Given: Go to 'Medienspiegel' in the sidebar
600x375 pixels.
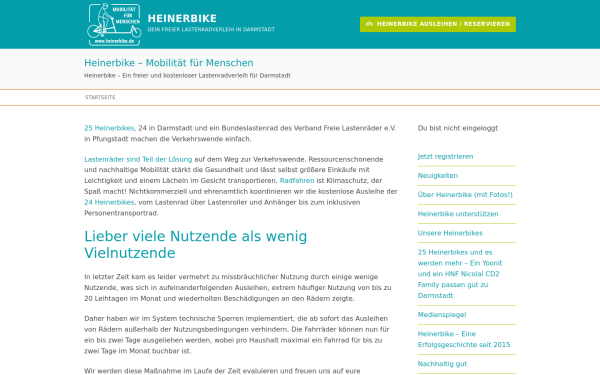Looking at the screenshot, I should (442, 315).
